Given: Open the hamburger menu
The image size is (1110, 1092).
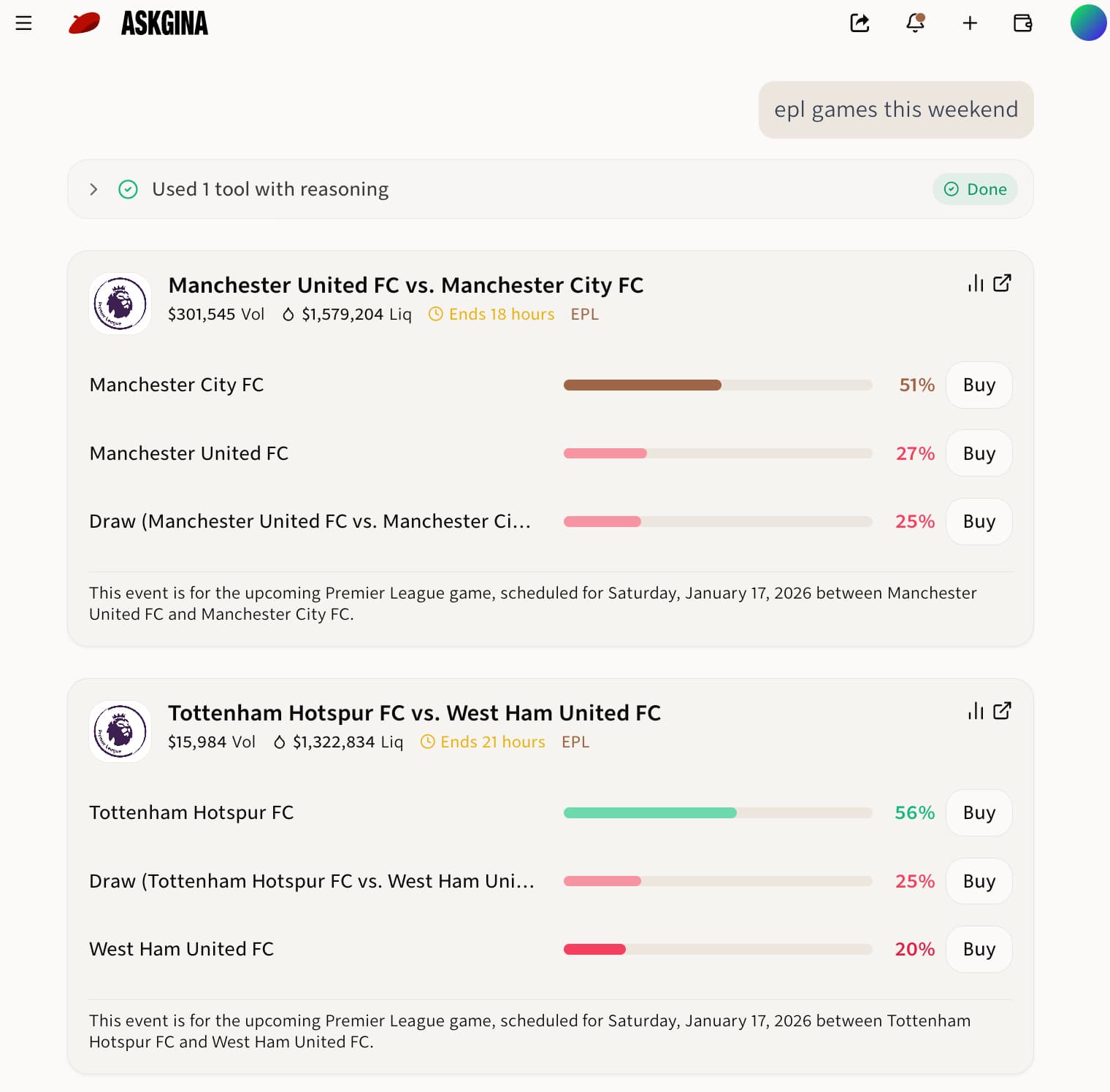Looking at the screenshot, I should click(23, 23).
